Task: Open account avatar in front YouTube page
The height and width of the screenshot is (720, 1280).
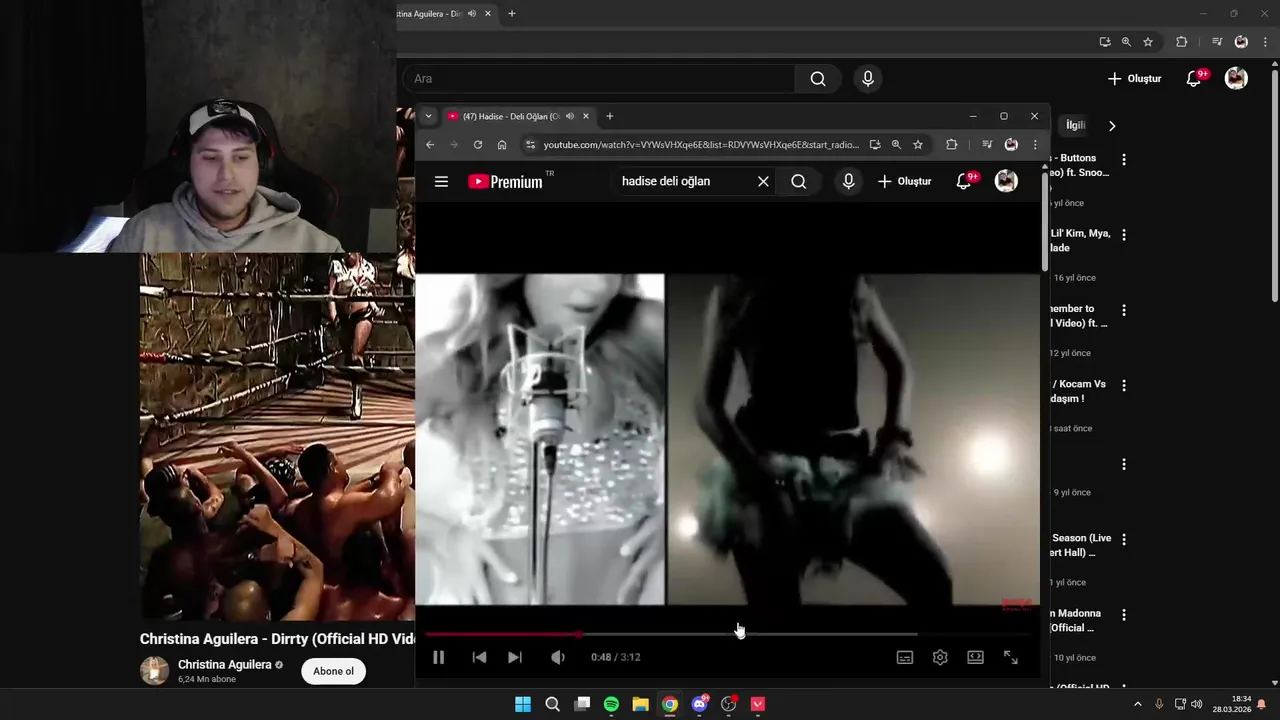Action: [1006, 181]
